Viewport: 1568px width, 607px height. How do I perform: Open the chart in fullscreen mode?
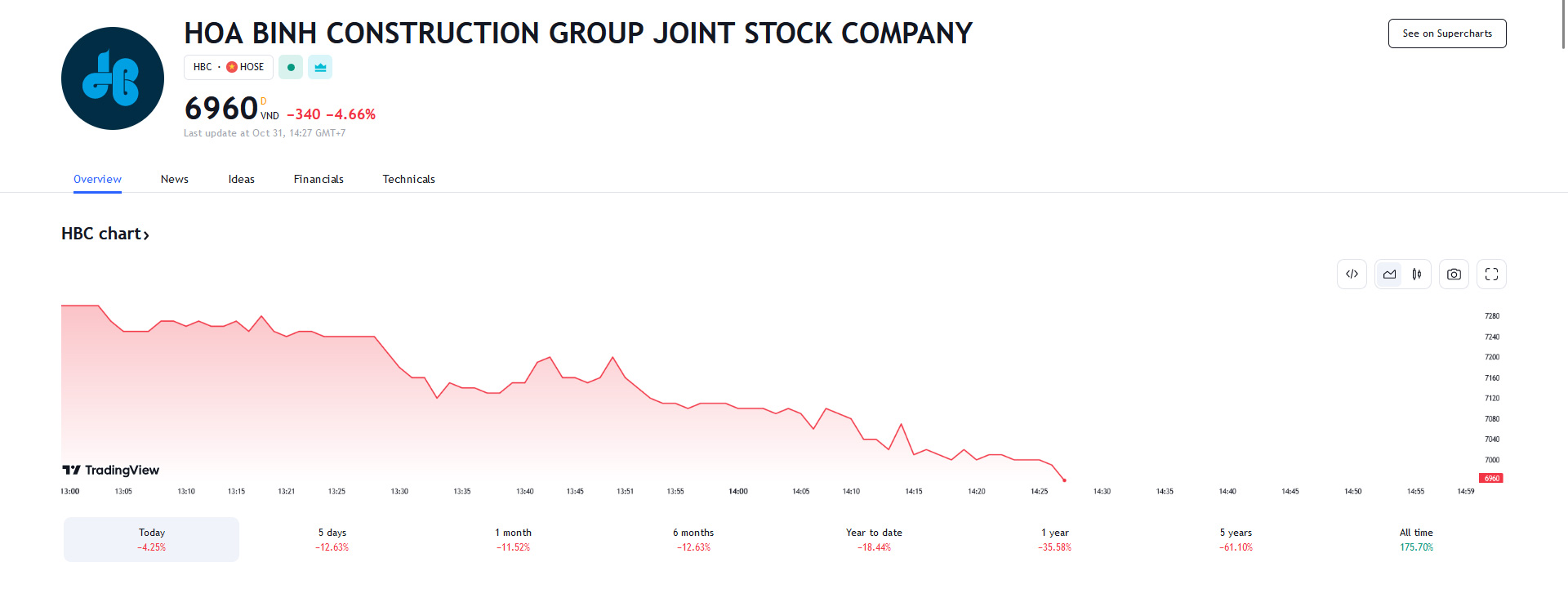1491,274
